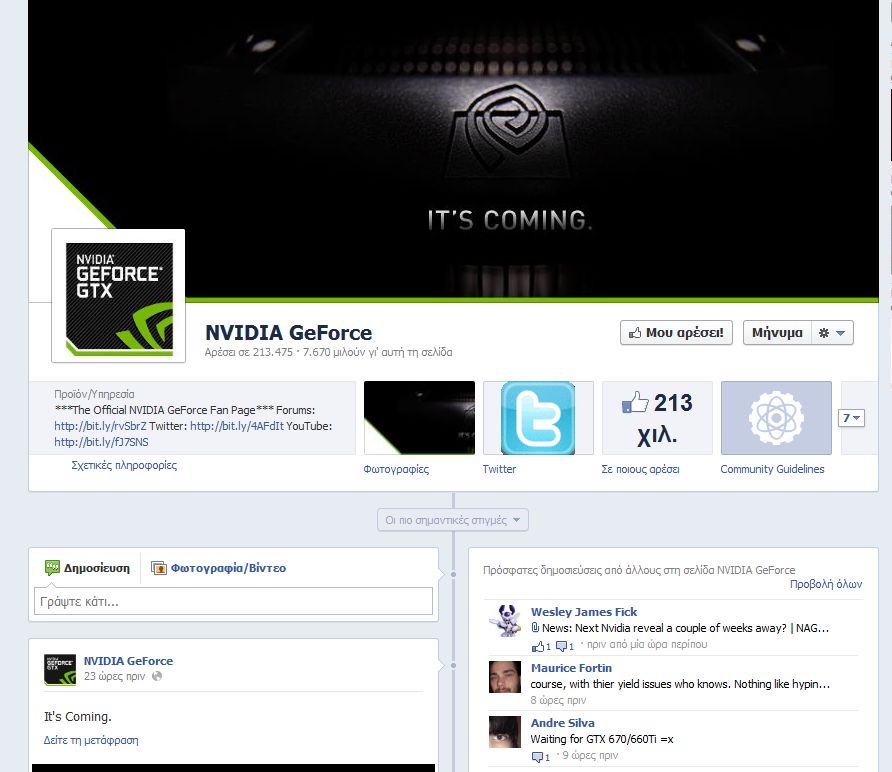The image size is (892, 772).
Task: Click the NVIDIA GeForce post avatar icon
Action: [60, 670]
